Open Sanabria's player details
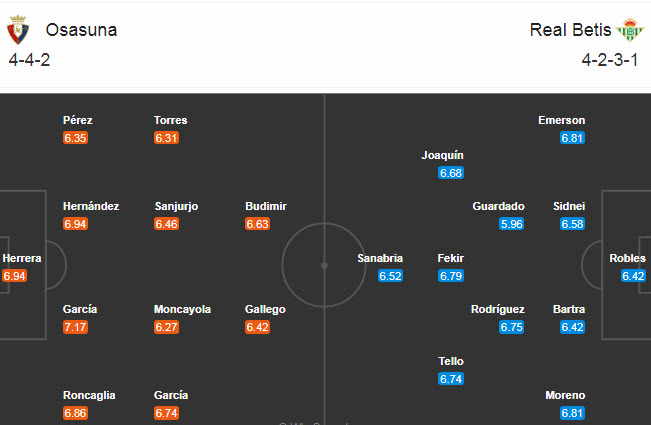 point(380,258)
